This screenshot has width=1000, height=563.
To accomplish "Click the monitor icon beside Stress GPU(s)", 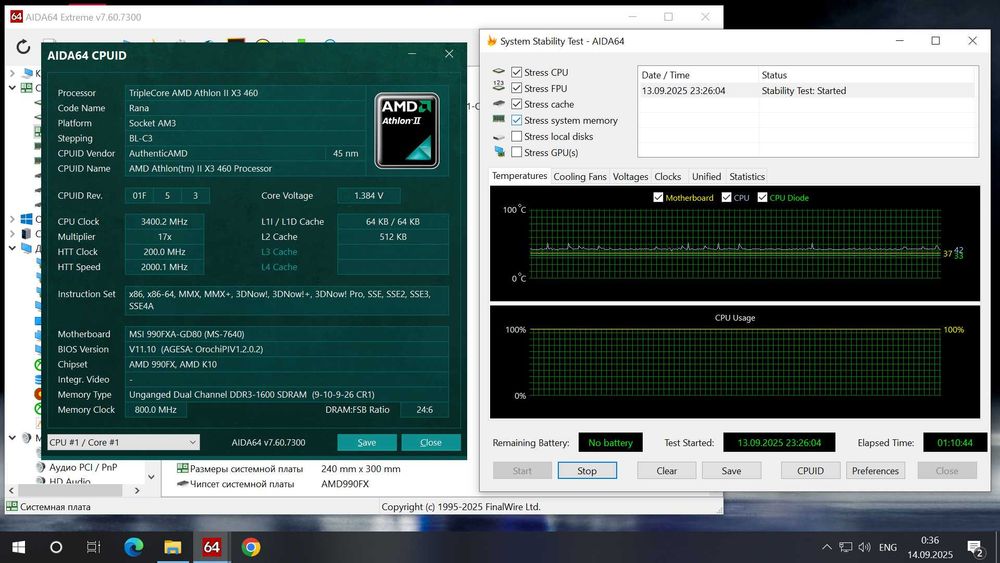I will pyautogui.click(x=499, y=152).
